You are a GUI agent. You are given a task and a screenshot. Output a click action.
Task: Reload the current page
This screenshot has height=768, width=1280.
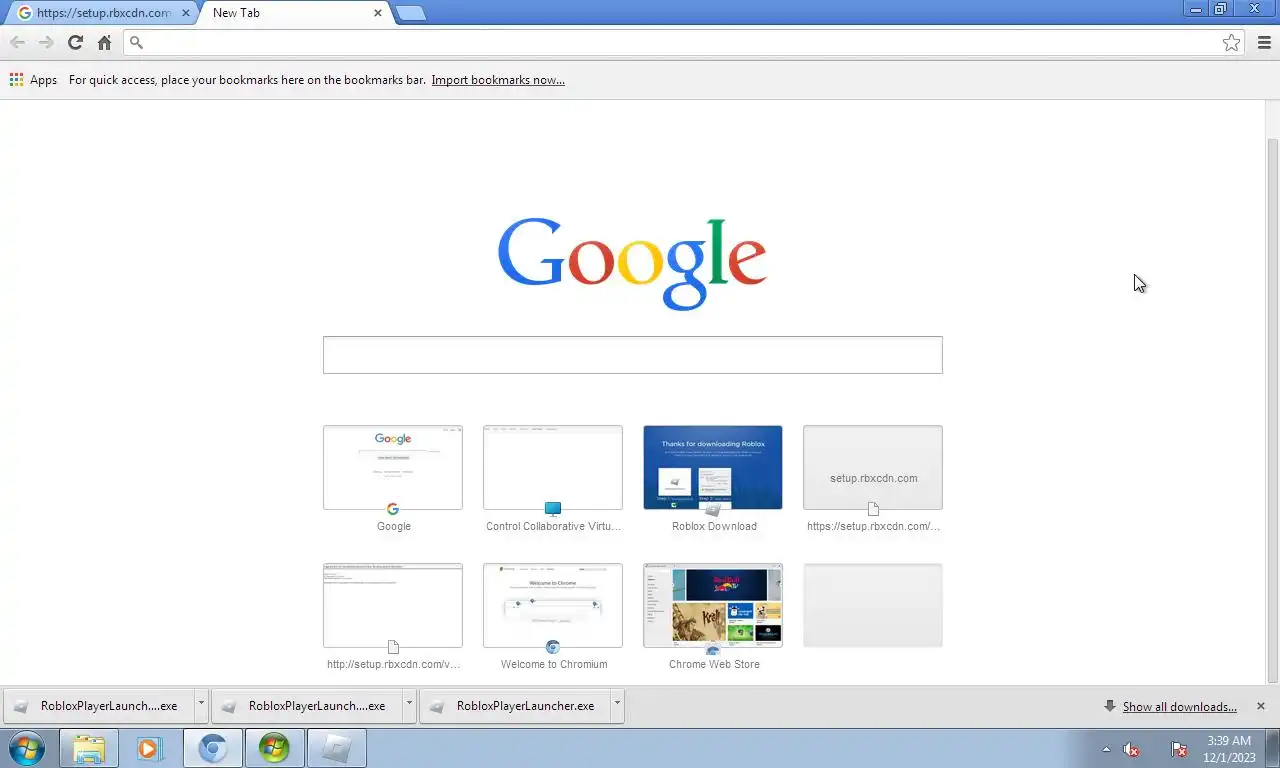coord(75,42)
